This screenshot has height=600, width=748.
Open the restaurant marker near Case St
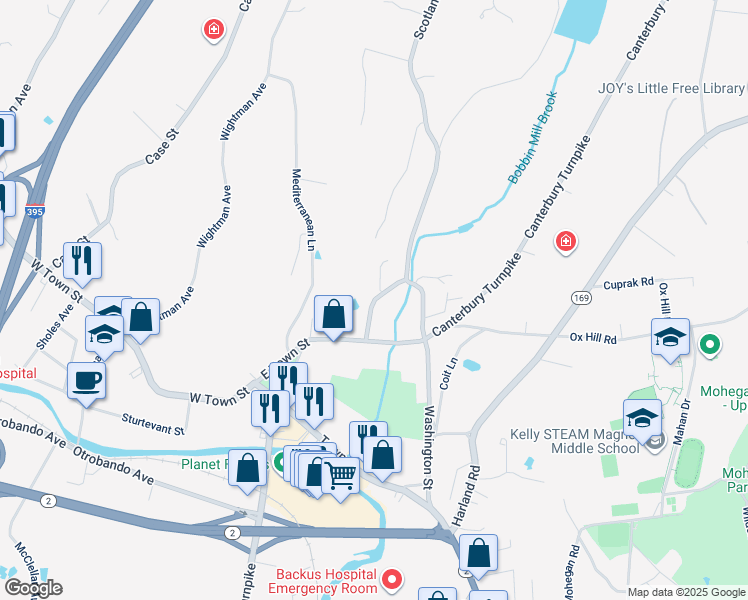[x=83, y=264]
